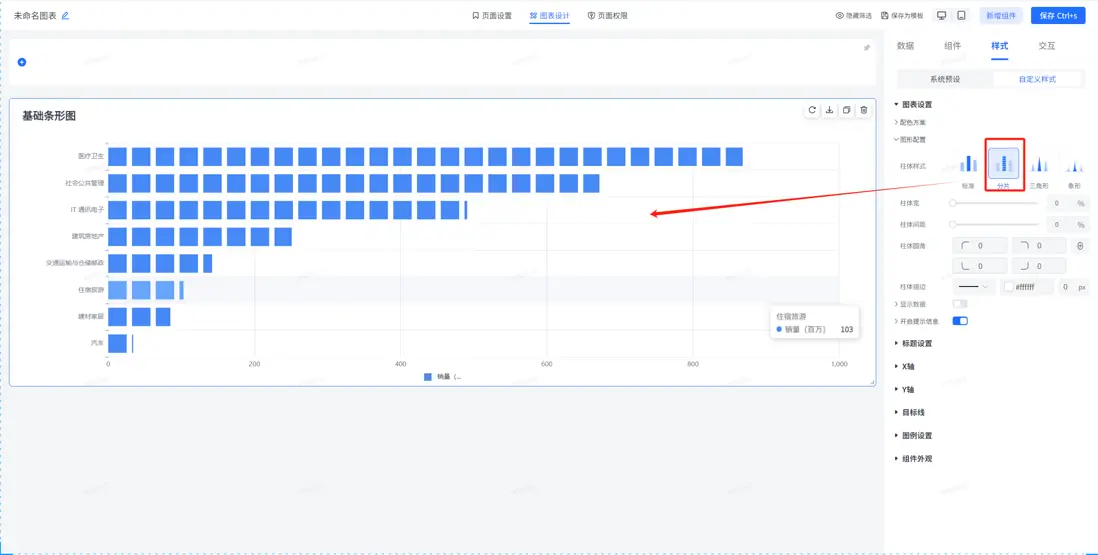1098x555 pixels.
Task: Click the 保存 Ctrl+s button
Action: [1058, 16]
